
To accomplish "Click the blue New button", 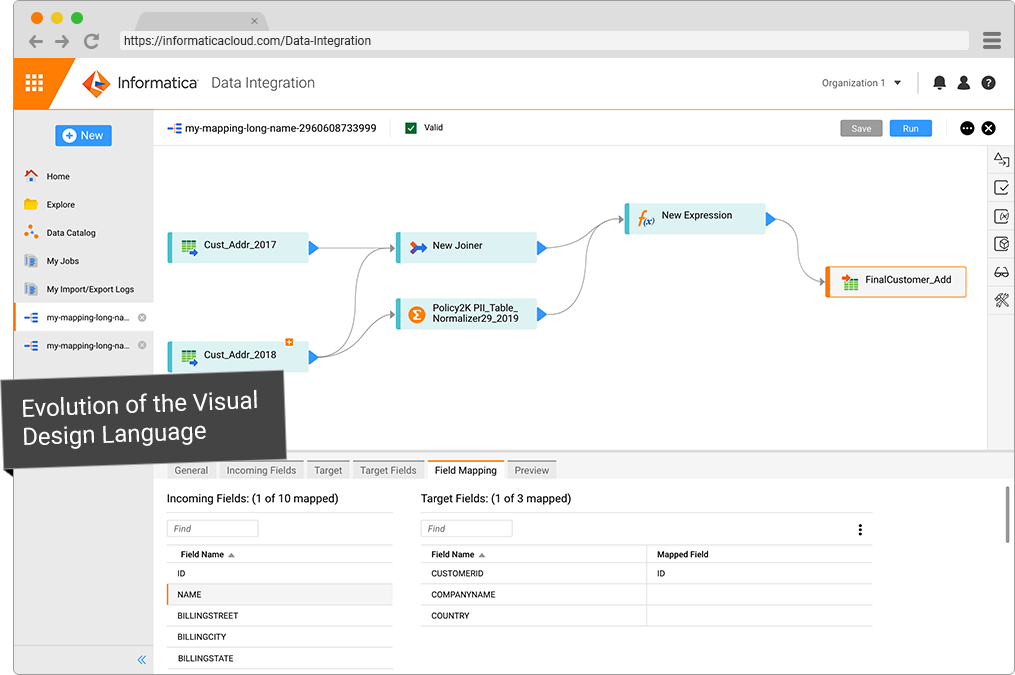I will click(83, 135).
